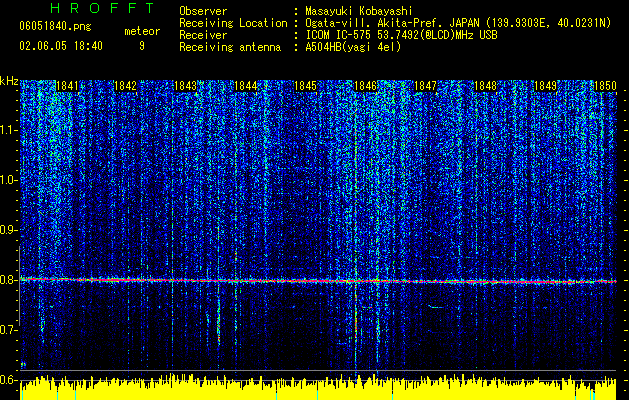Viewport: 629px width, 400px height.
Task: Click the 1847 time marker
Action: coord(425,86)
